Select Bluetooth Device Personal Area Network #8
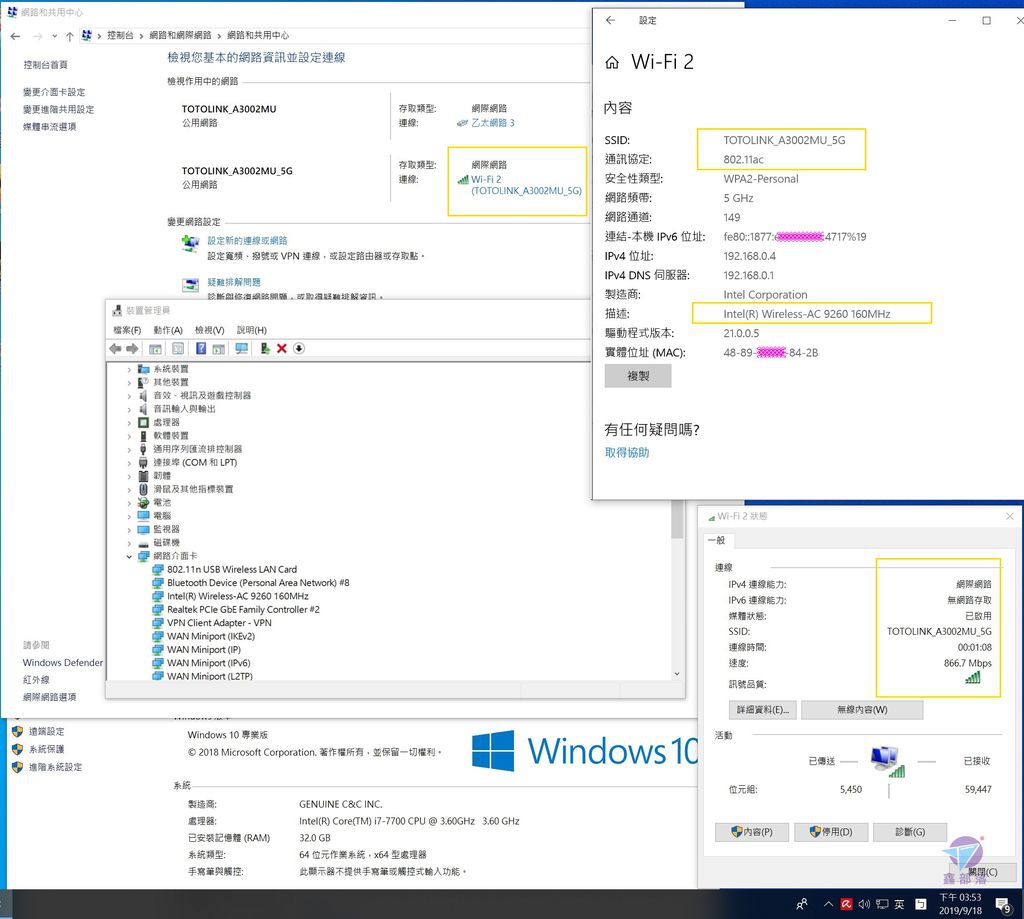The height and width of the screenshot is (919, 1024). click(x=258, y=583)
